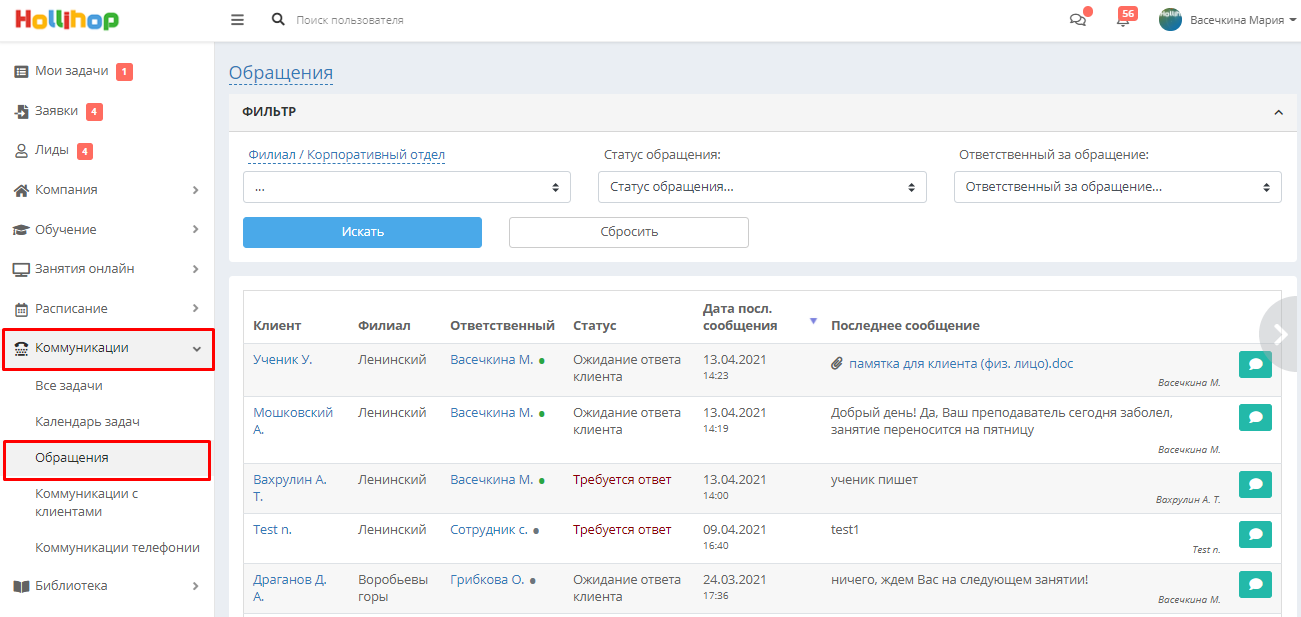Open the Статус обращения dropdown
This screenshot has height=617, width=1301.
click(x=762, y=187)
